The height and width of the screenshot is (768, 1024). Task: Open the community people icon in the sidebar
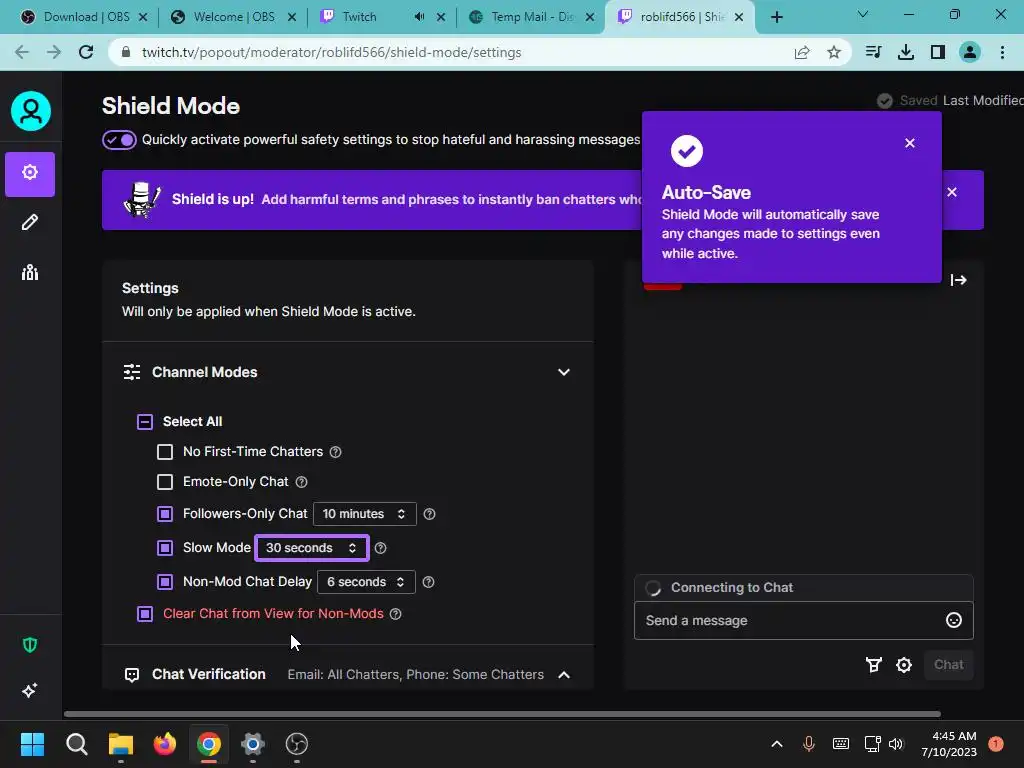[30, 272]
